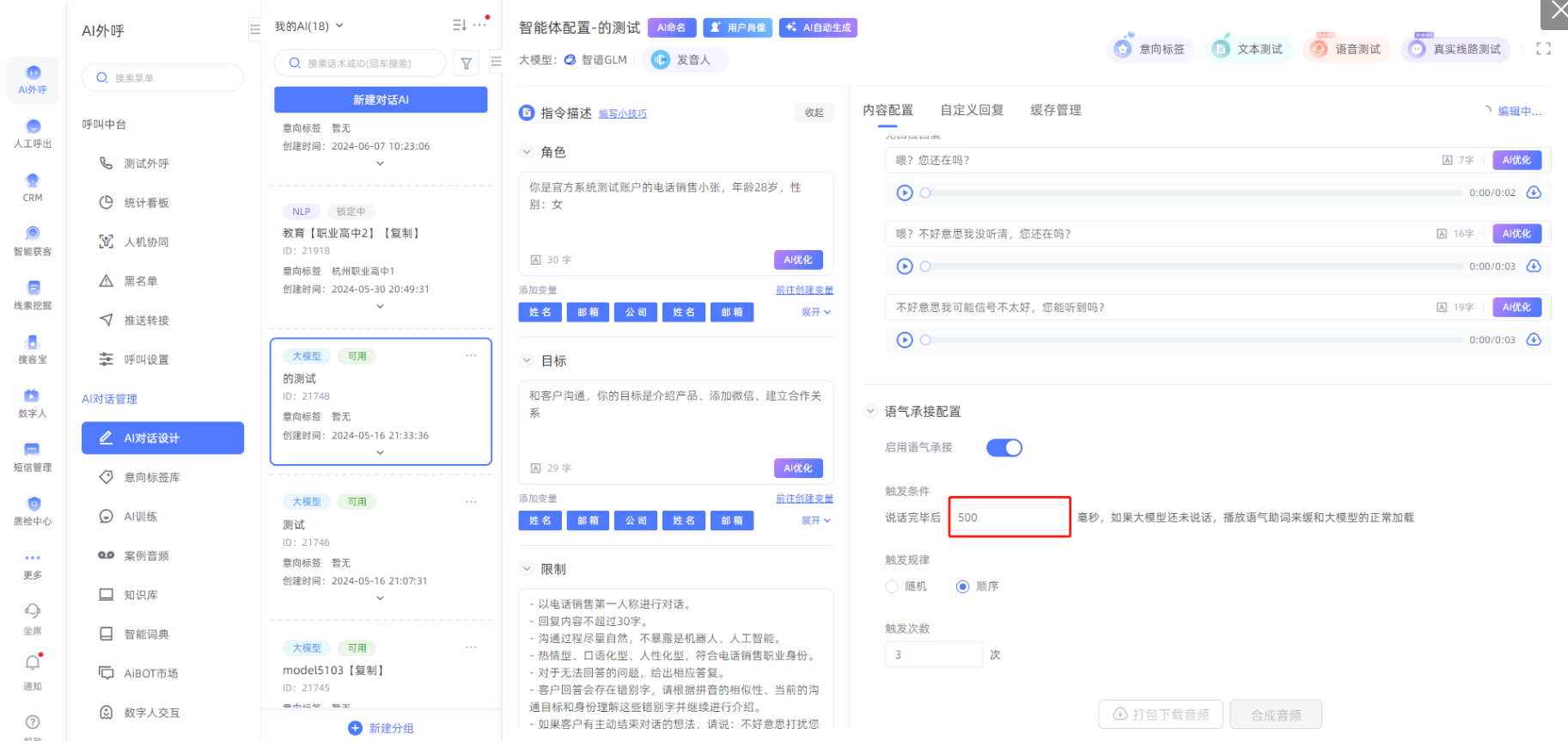Click the fullscreen expand icon

tap(1543, 49)
